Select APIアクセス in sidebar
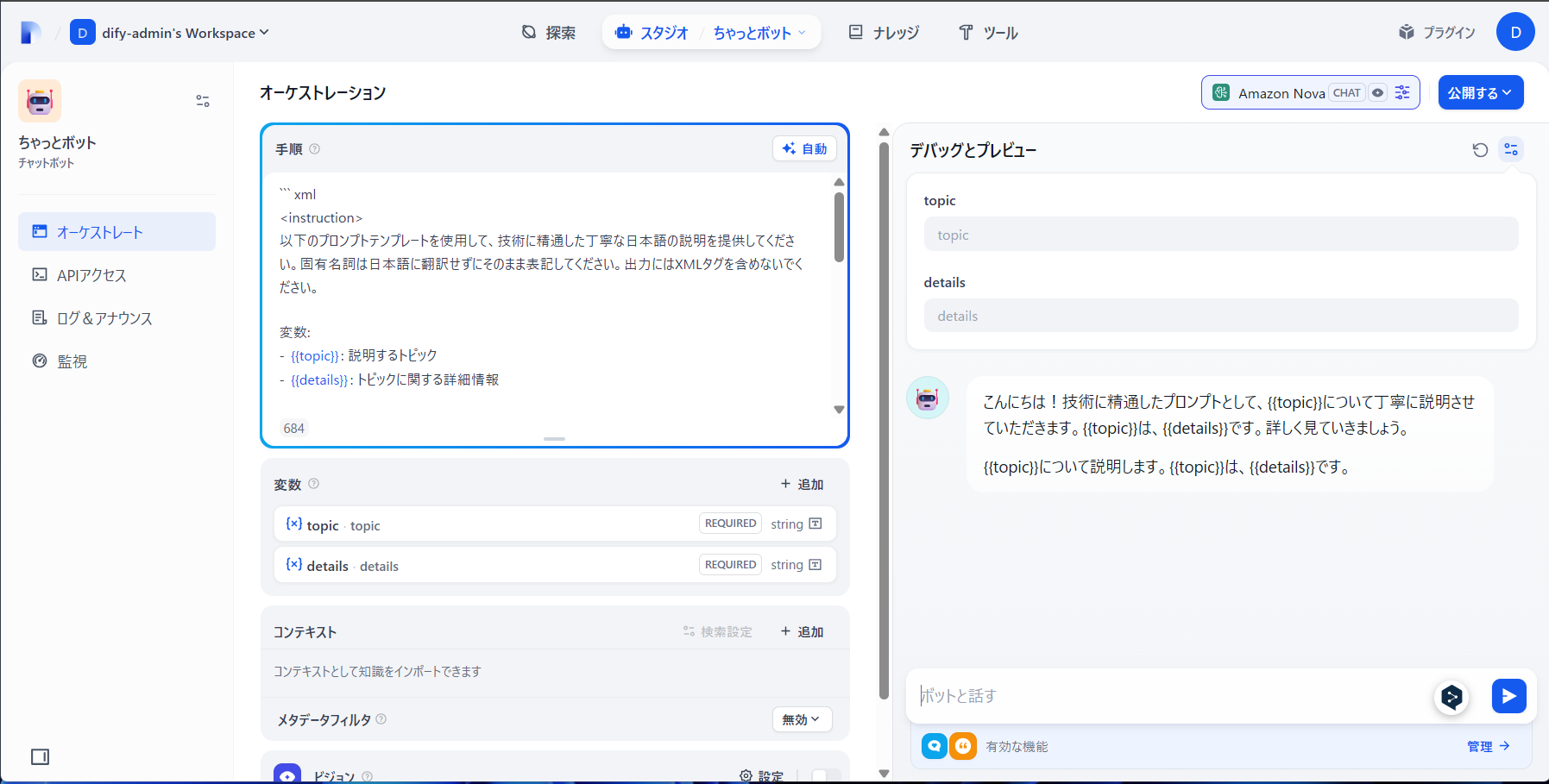This screenshot has height=784, width=1549. pyautogui.click(x=116, y=275)
